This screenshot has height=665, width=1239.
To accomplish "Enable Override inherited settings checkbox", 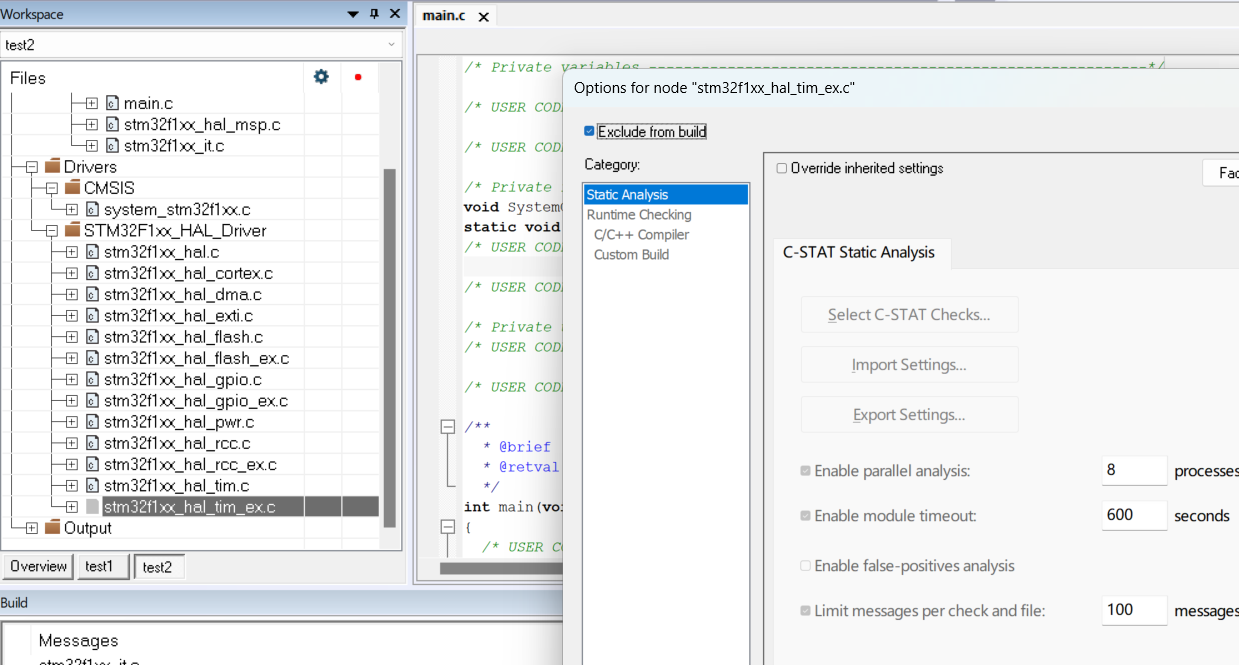I will 782,168.
